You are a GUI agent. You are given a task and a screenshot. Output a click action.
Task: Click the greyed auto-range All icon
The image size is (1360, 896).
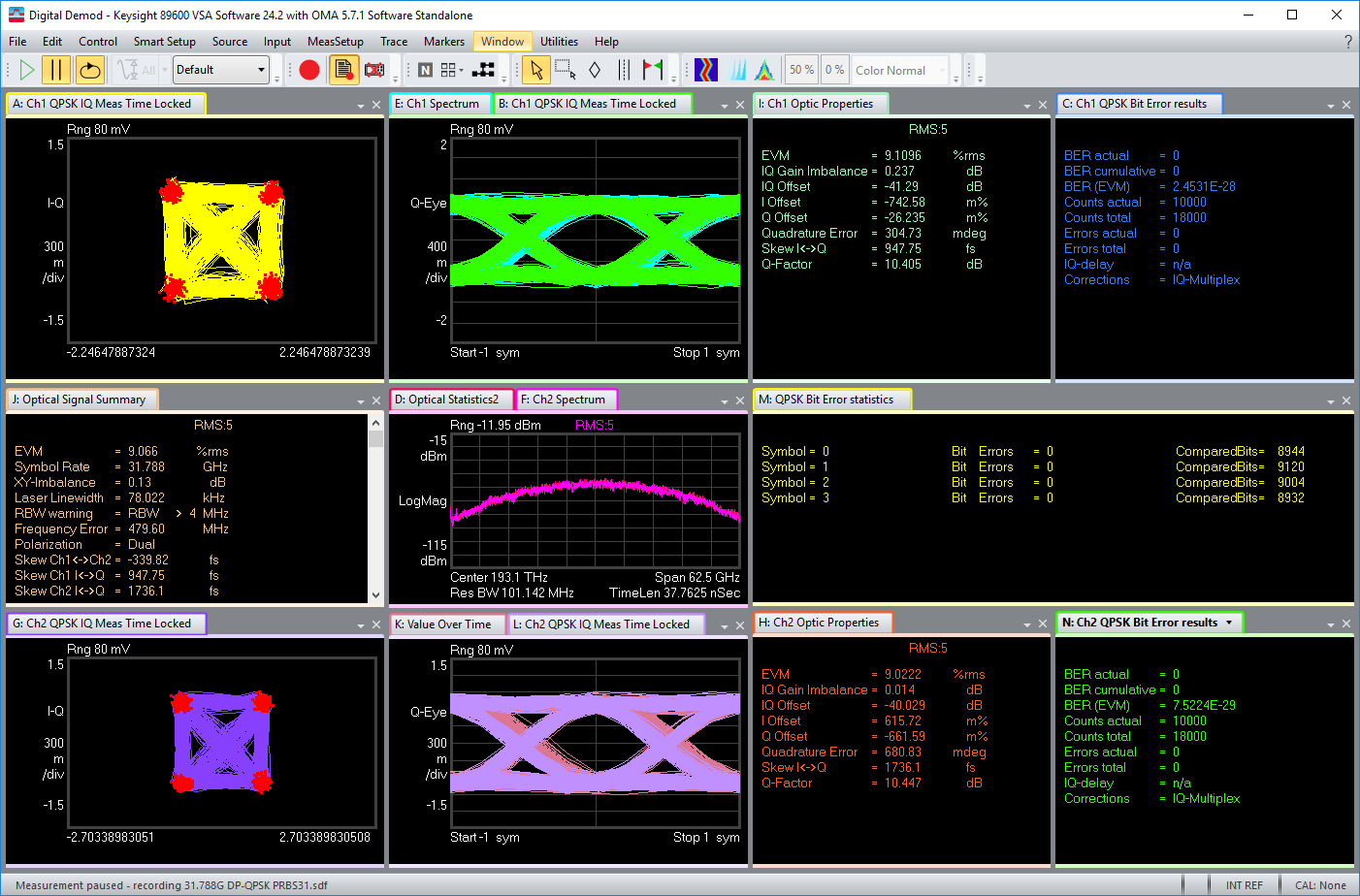tap(135, 70)
